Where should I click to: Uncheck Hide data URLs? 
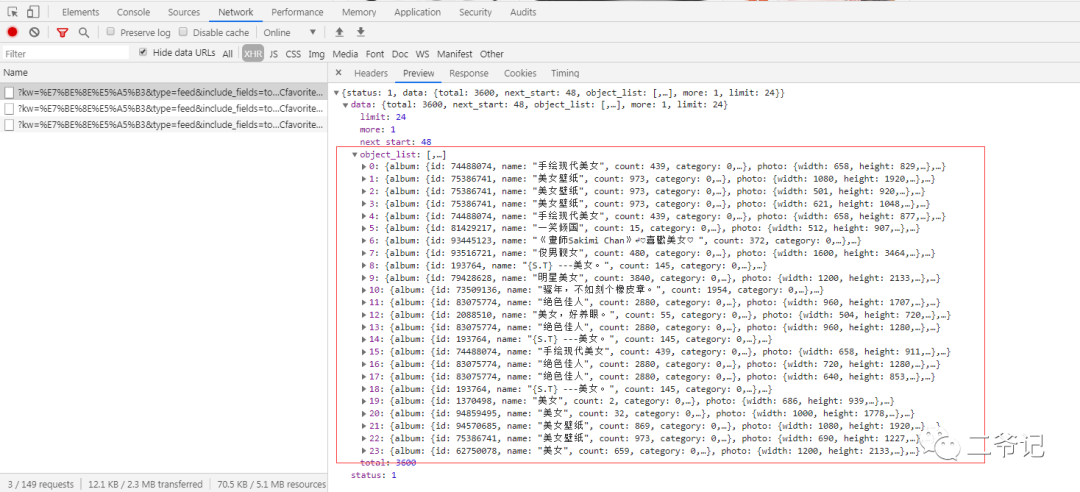point(143,52)
